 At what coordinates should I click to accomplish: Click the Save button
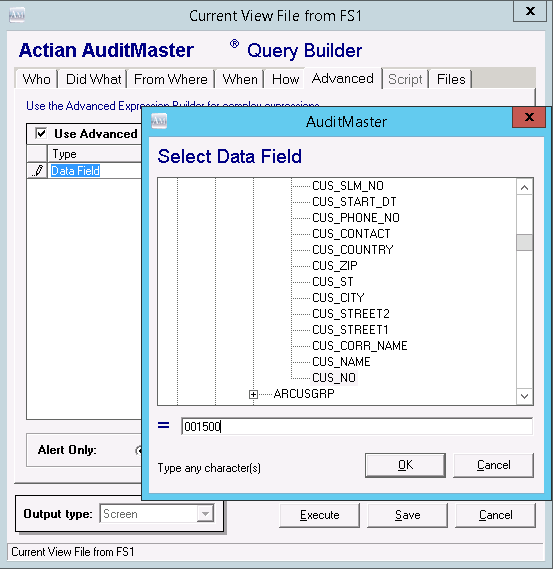pos(407,515)
